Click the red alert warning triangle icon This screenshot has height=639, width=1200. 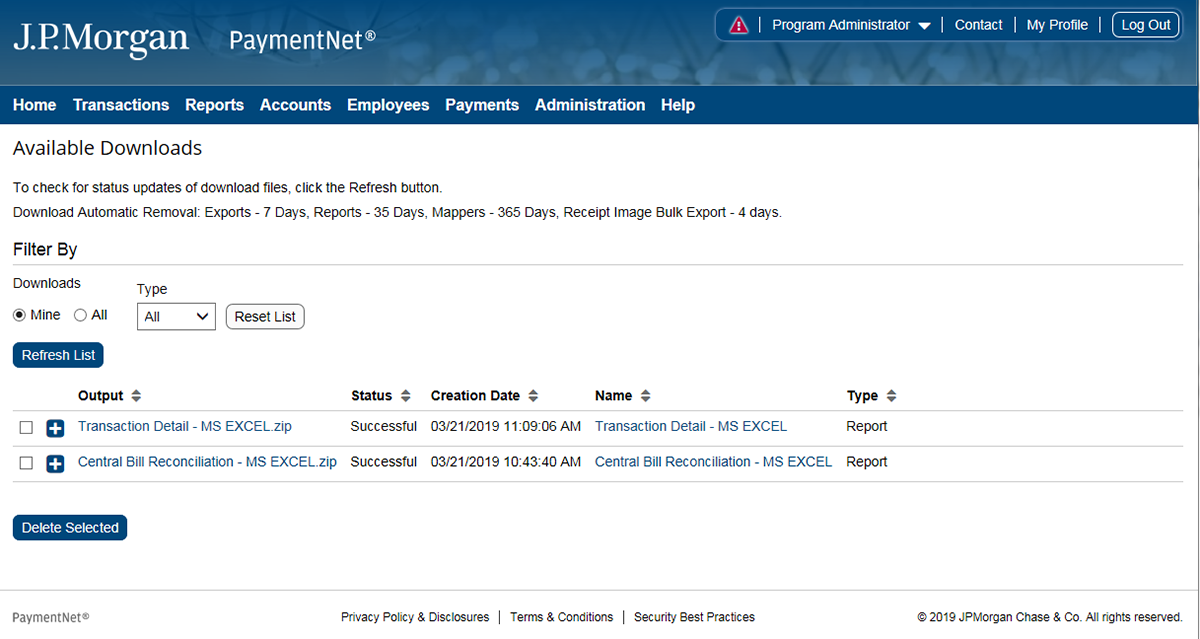pyautogui.click(x=738, y=26)
